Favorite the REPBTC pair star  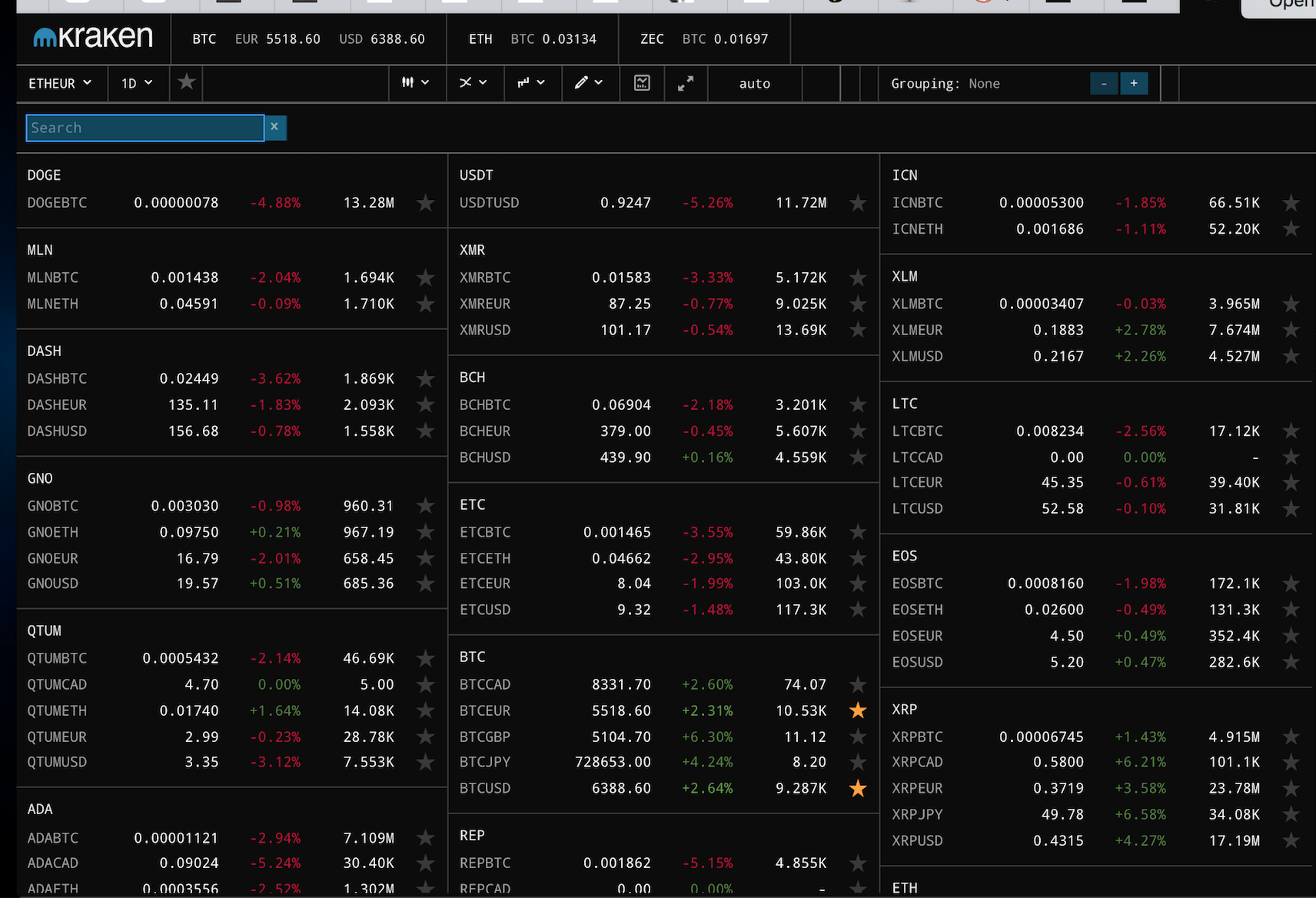[x=858, y=863]
